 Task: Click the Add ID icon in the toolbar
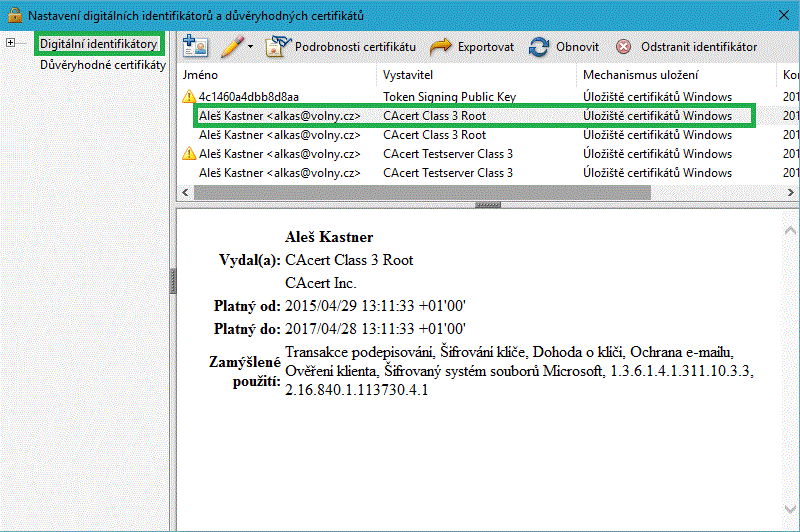click(x=195, y=46)
